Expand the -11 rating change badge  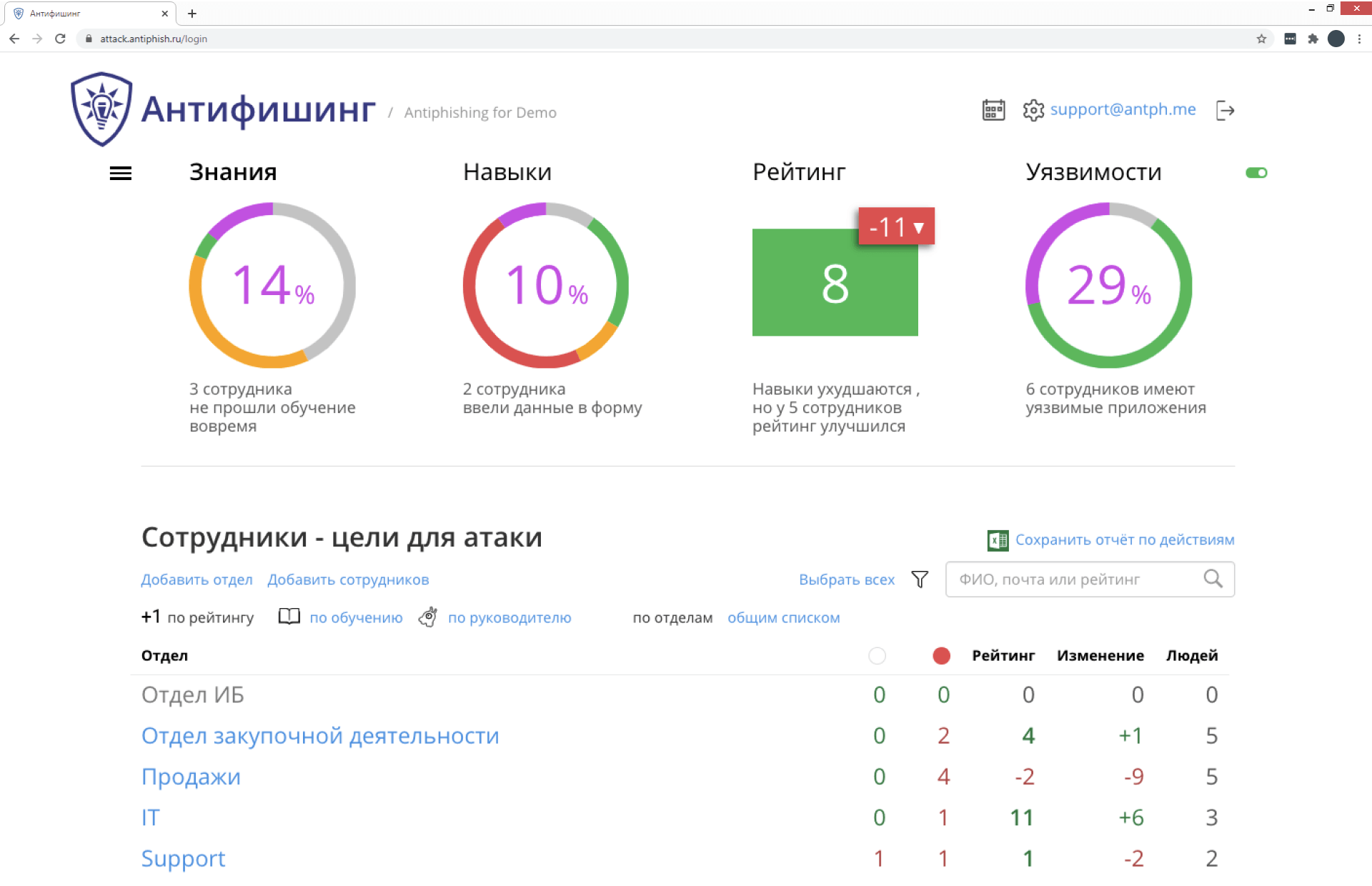[896, 227]
